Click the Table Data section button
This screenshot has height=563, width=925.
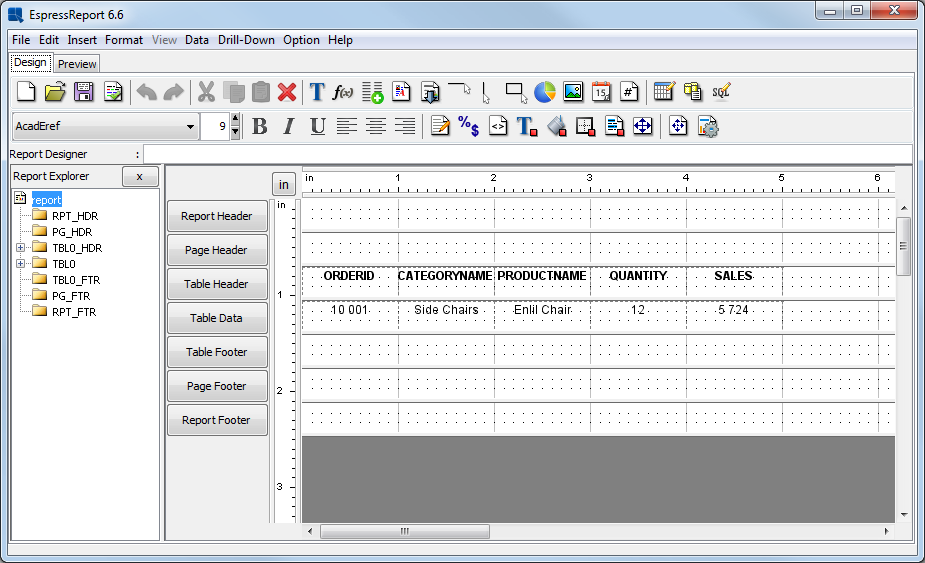pos(217,318)
